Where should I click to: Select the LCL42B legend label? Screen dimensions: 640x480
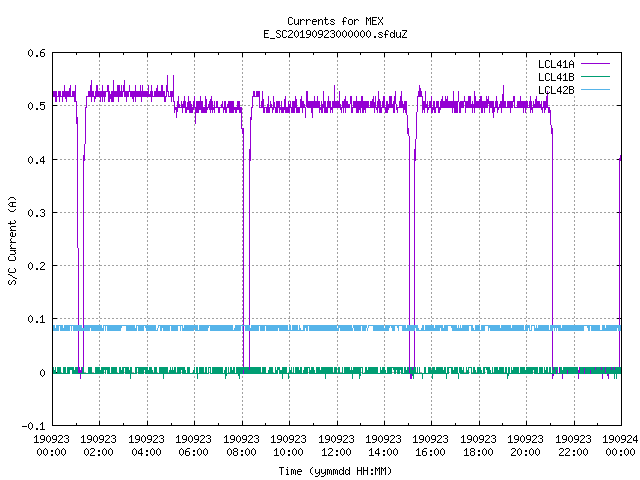tap(556, 90)
